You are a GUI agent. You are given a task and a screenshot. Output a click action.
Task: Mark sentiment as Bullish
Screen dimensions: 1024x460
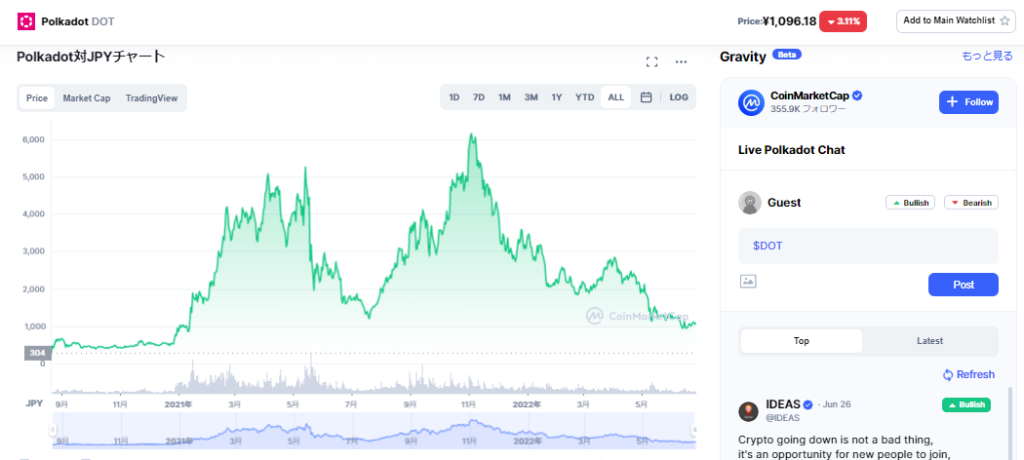pos(910,203)
